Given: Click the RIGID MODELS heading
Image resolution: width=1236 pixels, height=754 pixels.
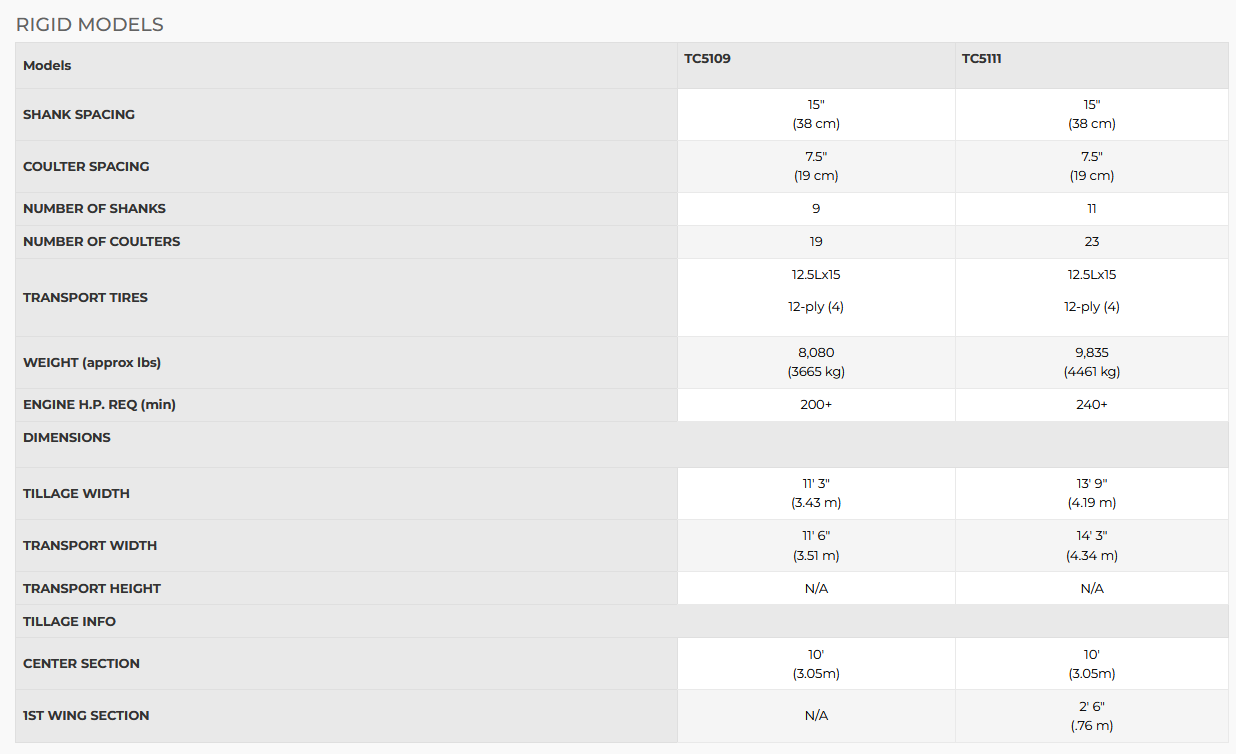Looking at the screenshot, I should [90, 25].
